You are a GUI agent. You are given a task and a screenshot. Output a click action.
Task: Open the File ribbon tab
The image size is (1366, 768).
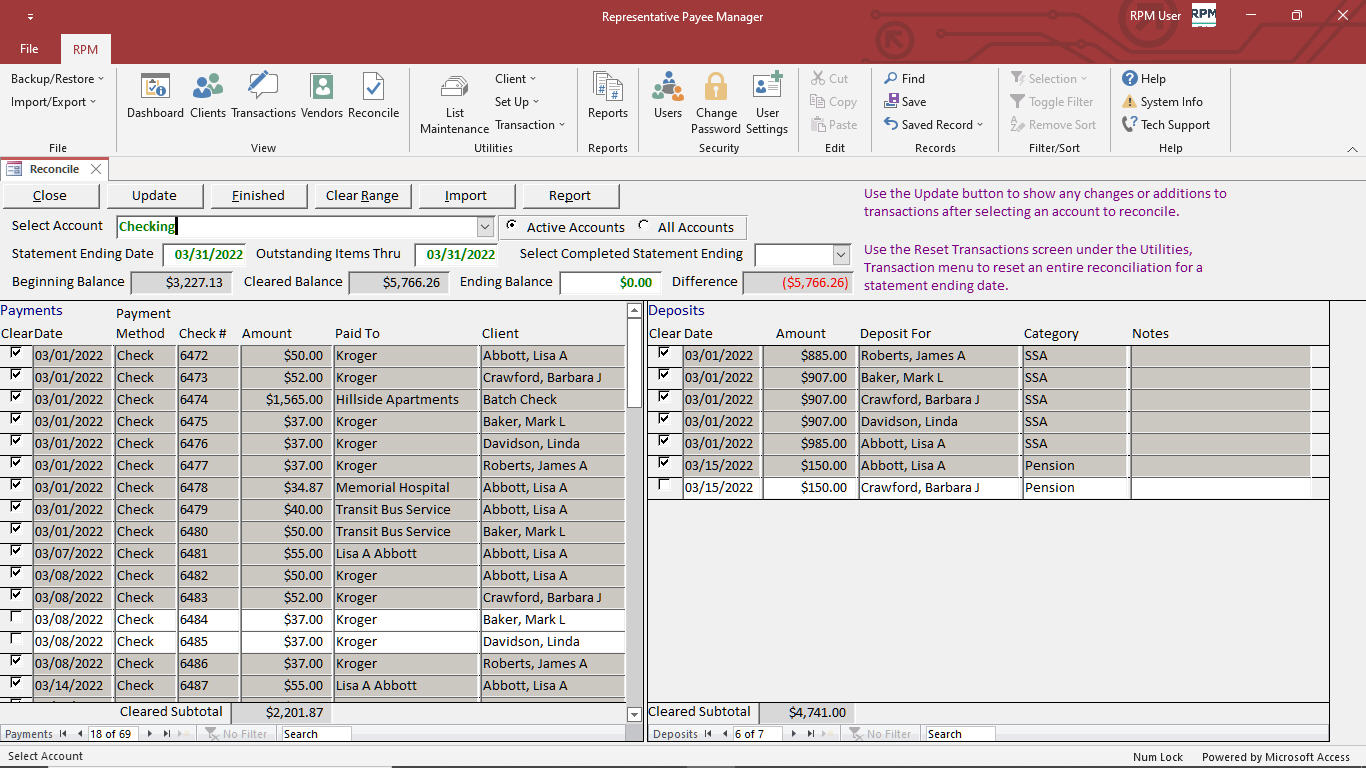click(x=29, y=49)
